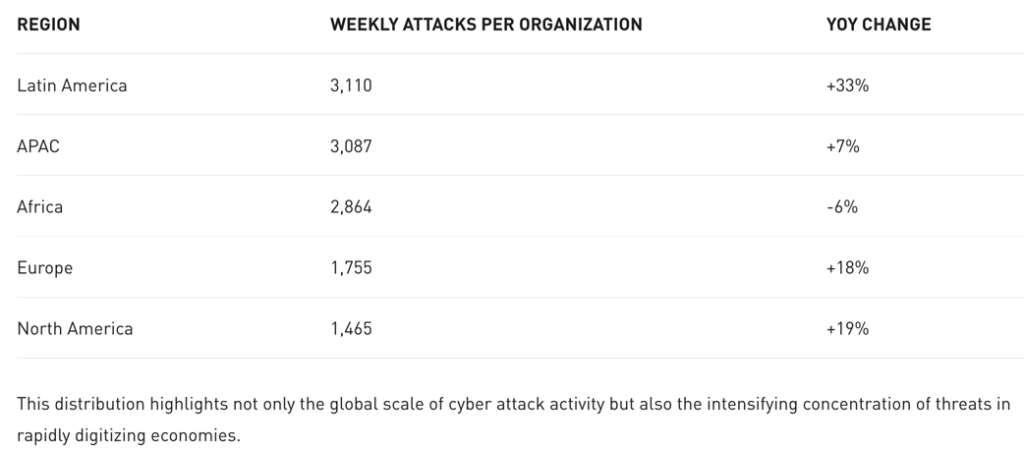Click the 2,864 attacks figure
The height and width of the screenshot is (450, 1024).
(x=351, y=207)
